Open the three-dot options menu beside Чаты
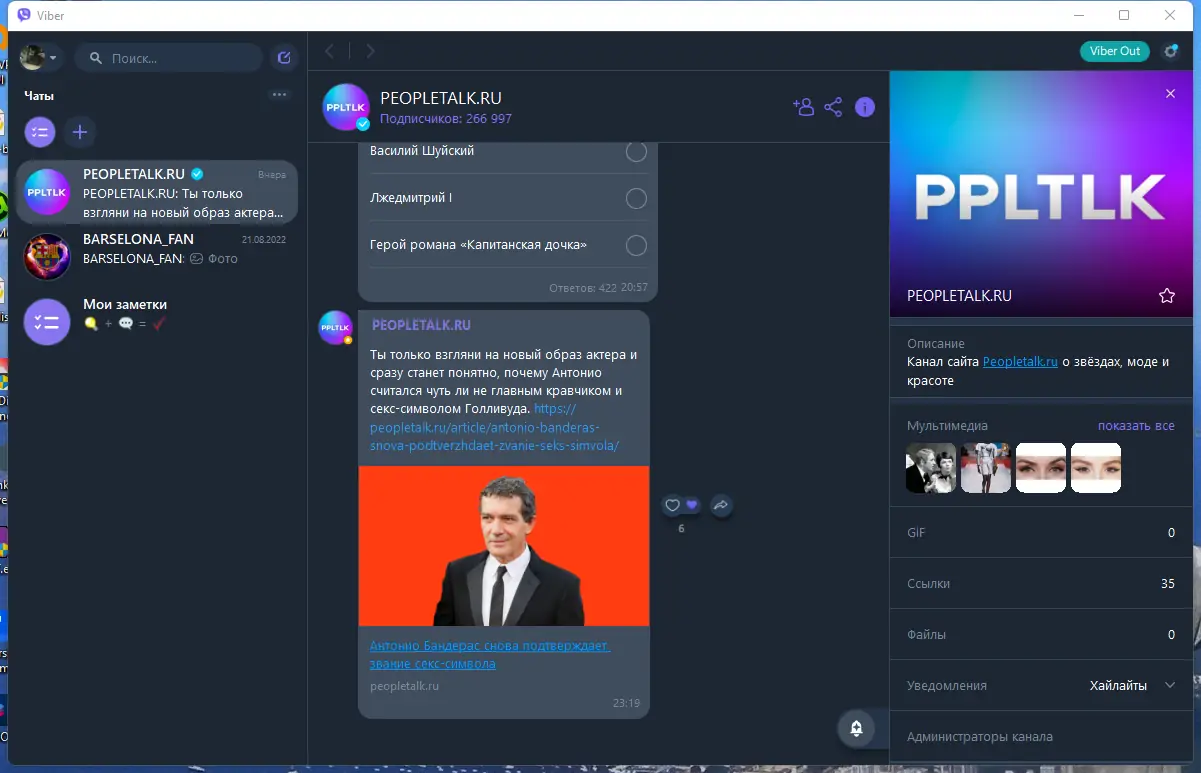Viewport: 1201px width, 773px height. coord(279,93)
